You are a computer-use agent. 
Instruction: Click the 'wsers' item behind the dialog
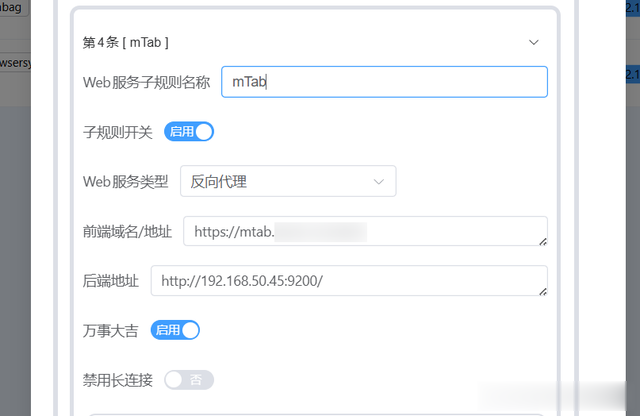pyautogui.click(x=15, y=63)
